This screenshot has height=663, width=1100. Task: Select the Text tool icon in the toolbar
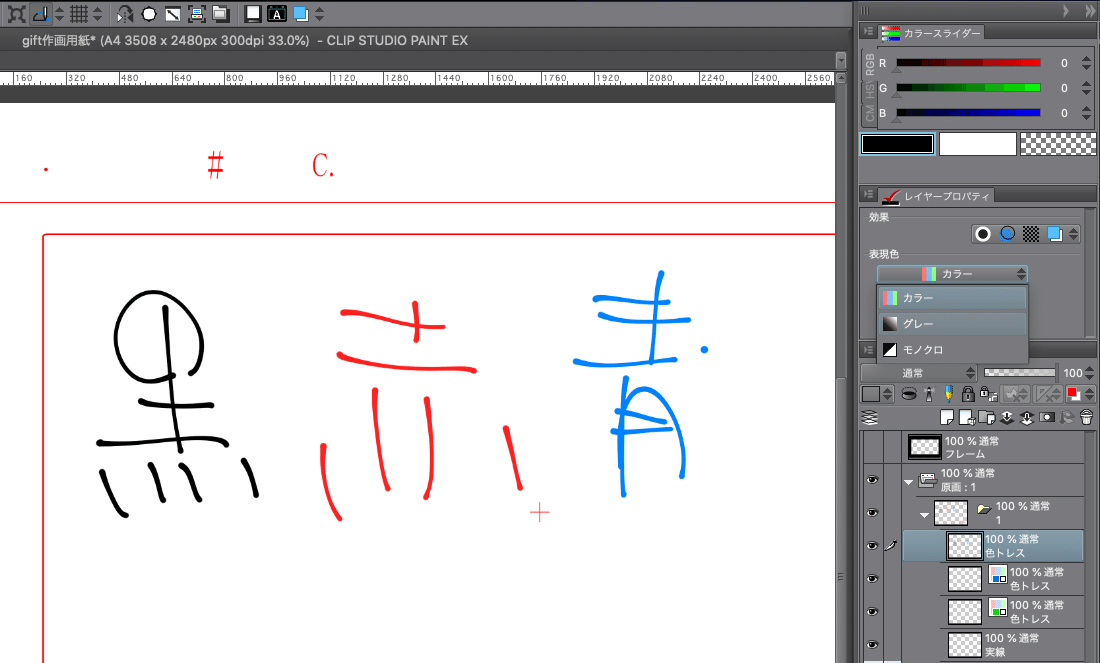click(x=276, y=14)
